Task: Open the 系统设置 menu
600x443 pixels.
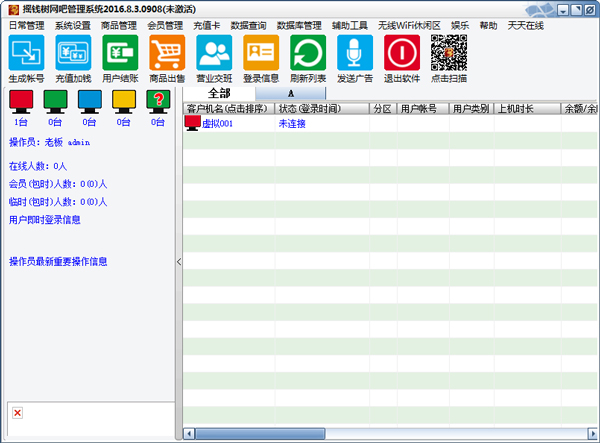Action: [x=73, y=26]
